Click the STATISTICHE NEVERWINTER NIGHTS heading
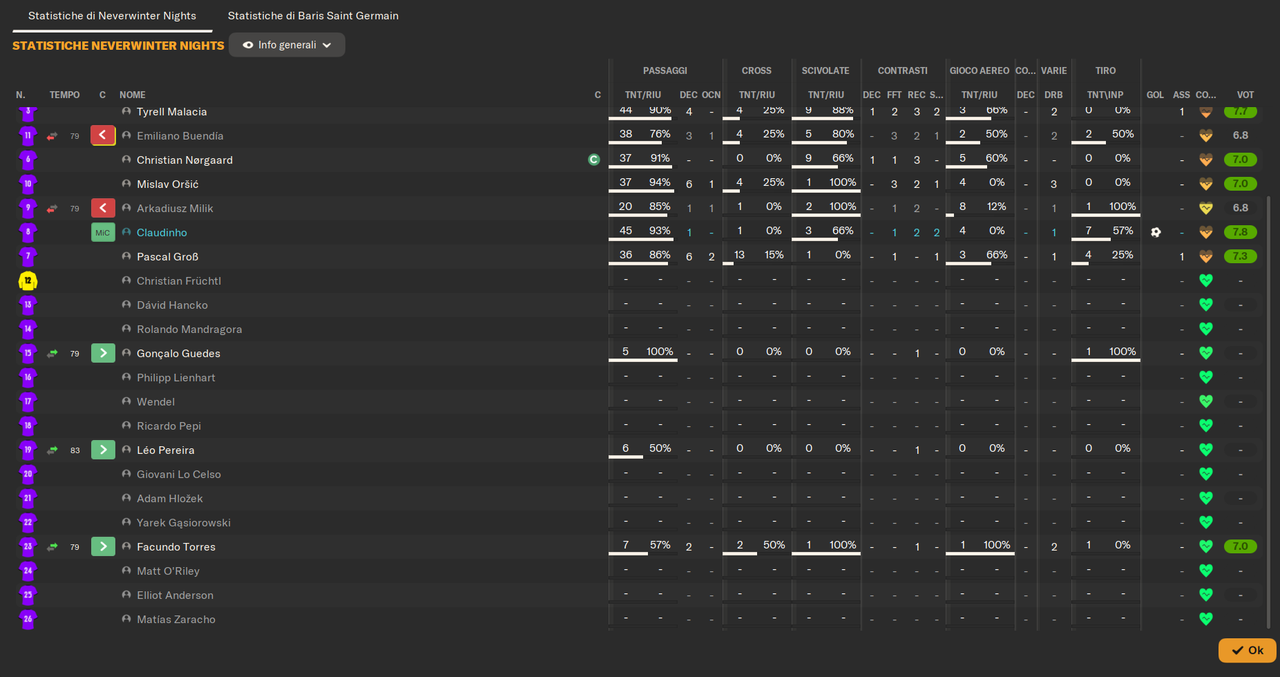Image resolution: width=1280 pixels, height=677 pixels. 118,46
